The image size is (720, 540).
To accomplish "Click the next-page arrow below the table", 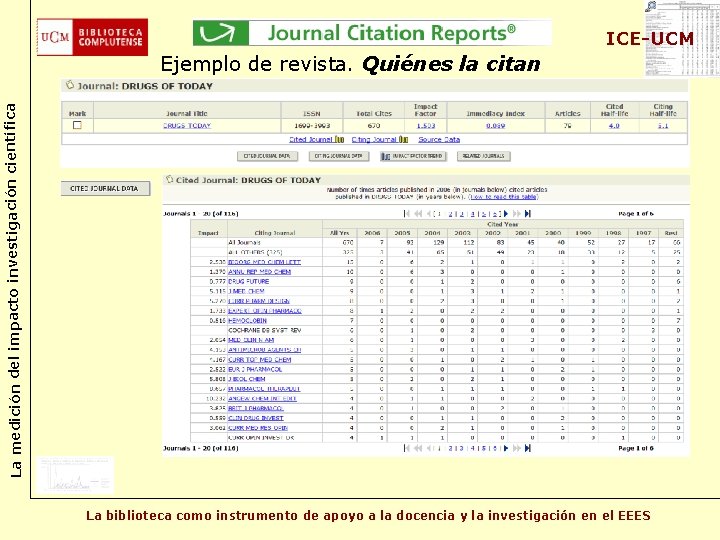I will coord(506,448).
